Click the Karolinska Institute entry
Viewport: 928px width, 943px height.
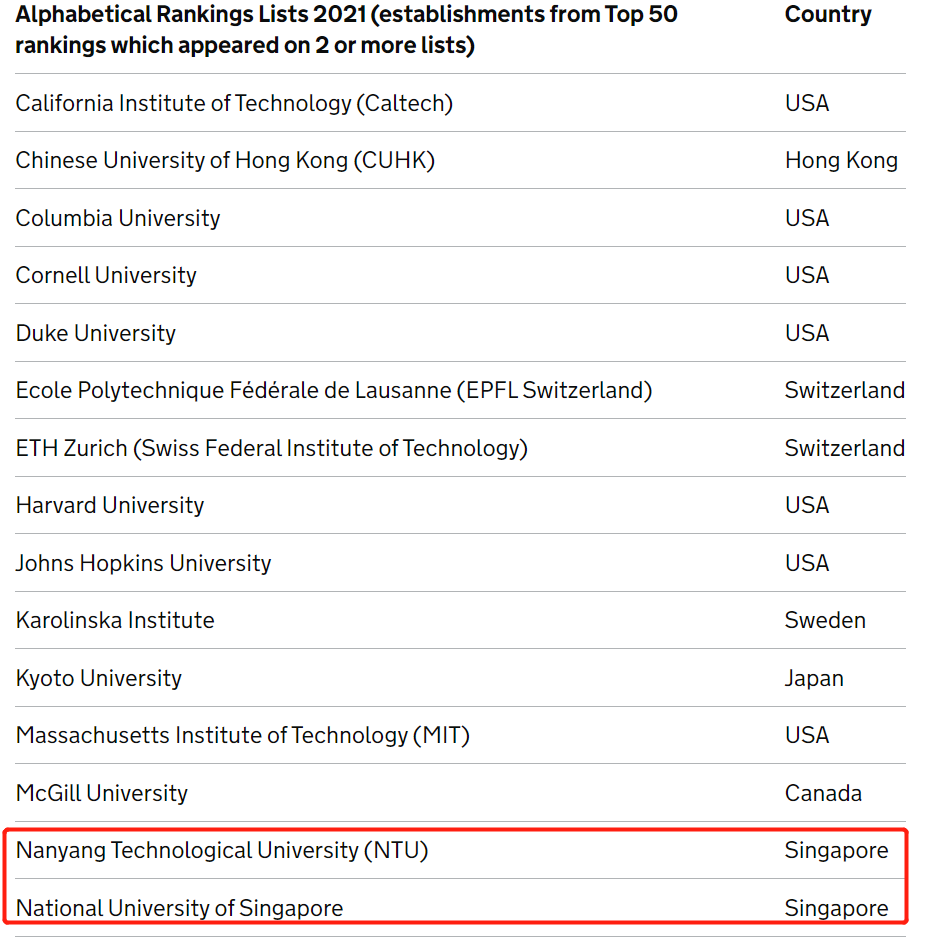pos(115,620)
